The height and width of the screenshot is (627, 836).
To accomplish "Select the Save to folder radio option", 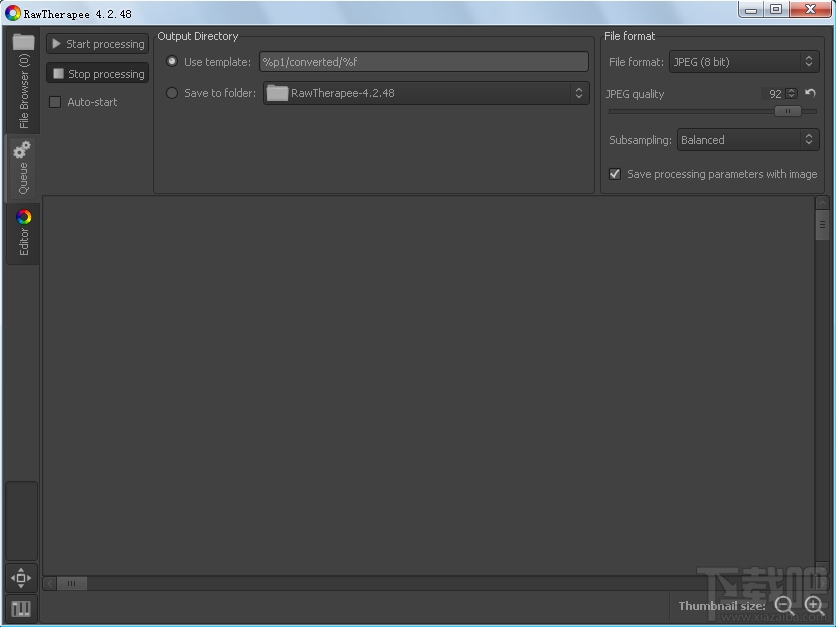I will [x=172, y=93].
